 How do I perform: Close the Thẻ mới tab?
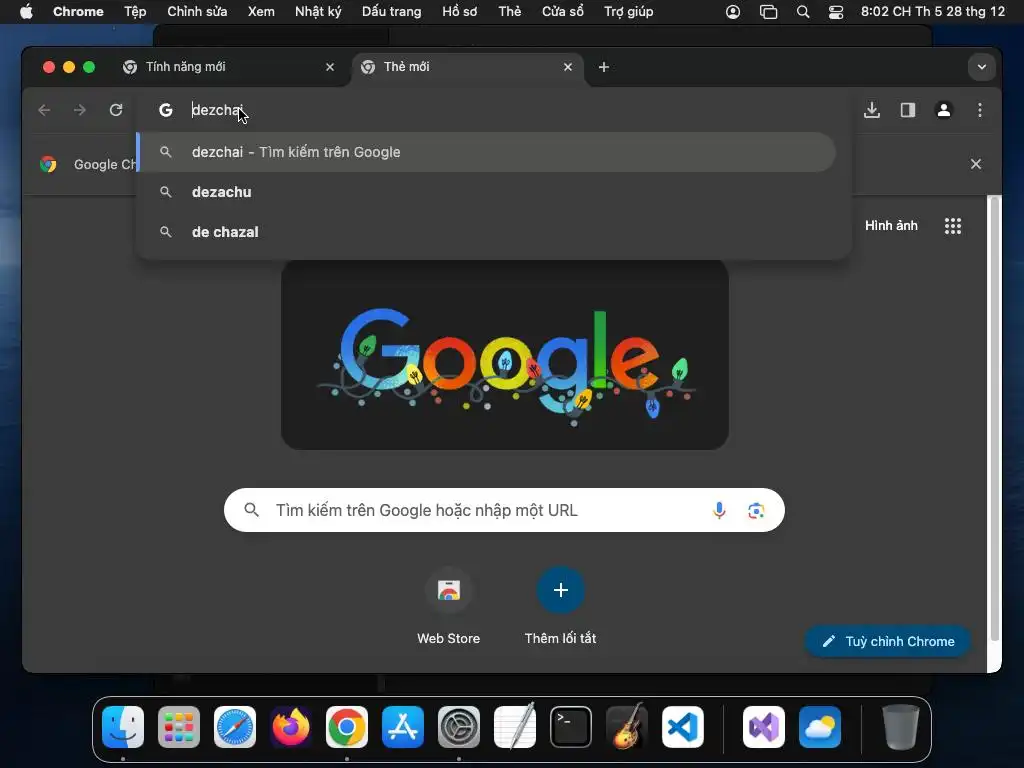coord(568,67)
